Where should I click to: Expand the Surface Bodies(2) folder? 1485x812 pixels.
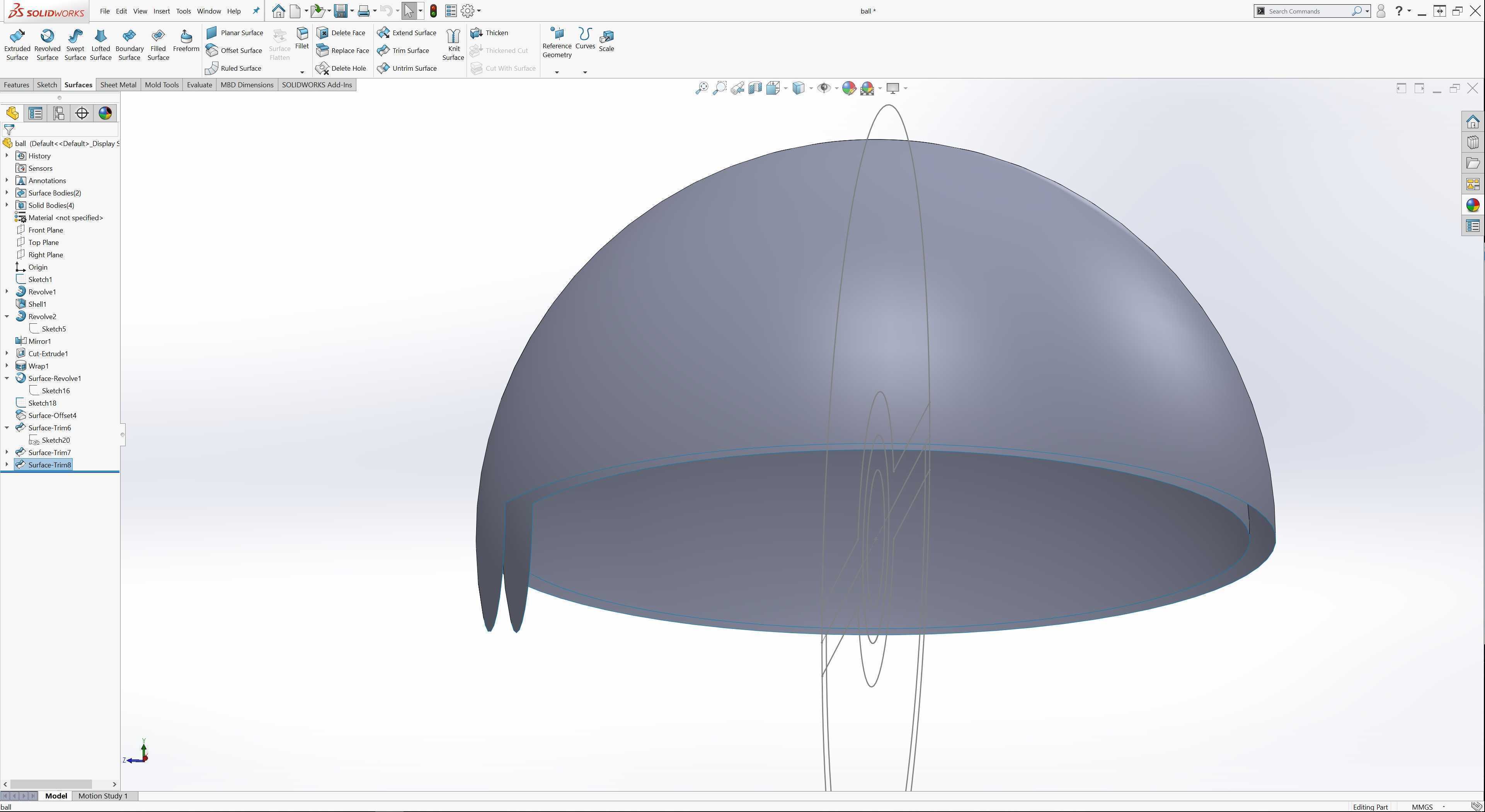[x=7, y=193]
